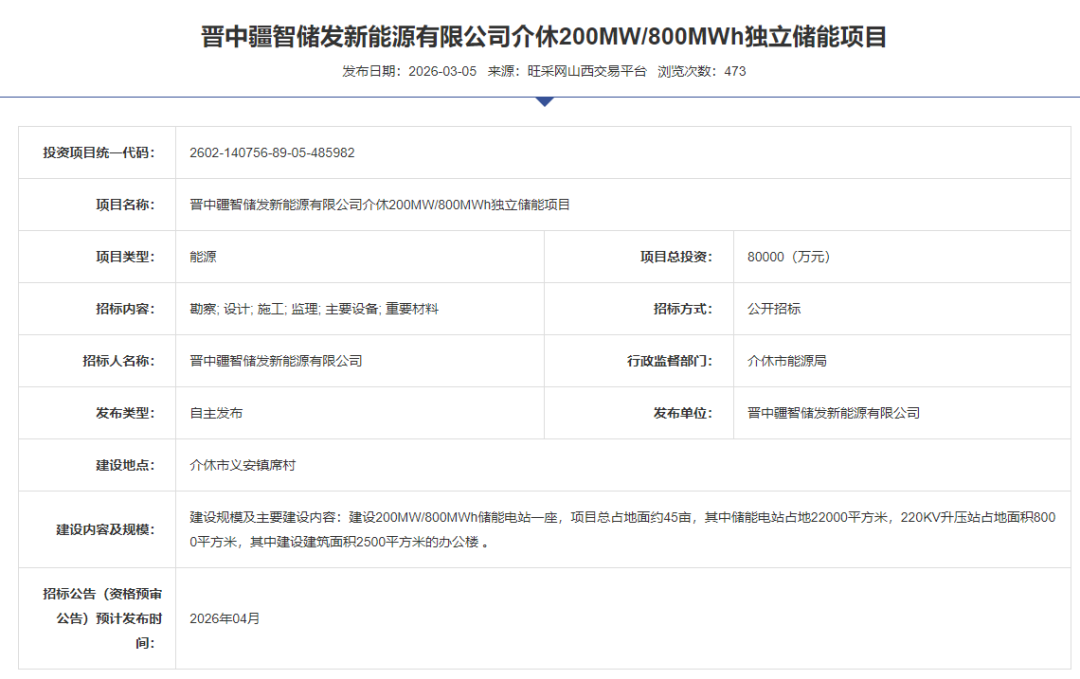
Task: Click the expected announcement date 2026年04月
Action: tap(225, 618)
